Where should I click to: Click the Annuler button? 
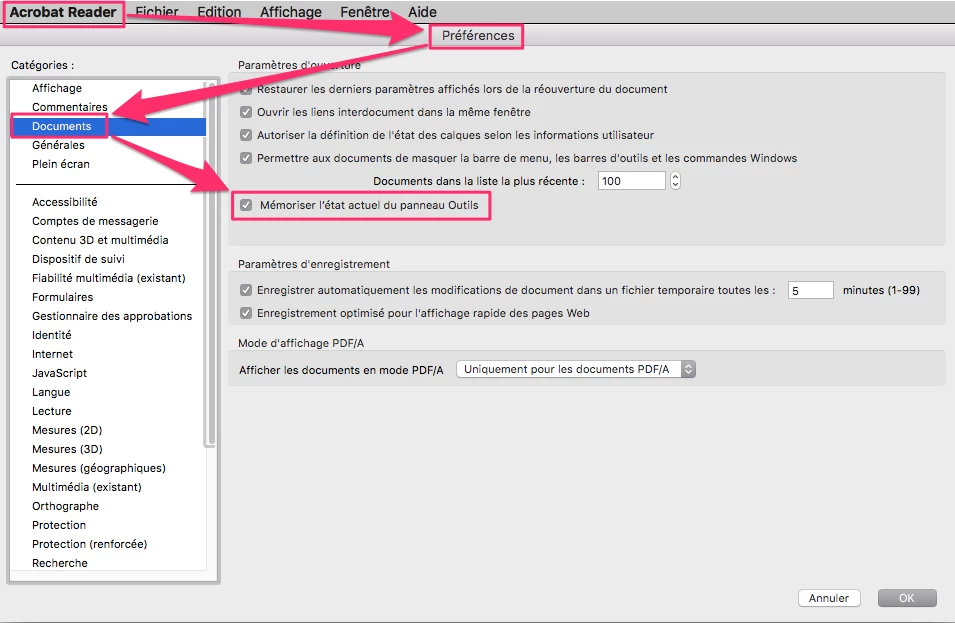tap(829, 598)
